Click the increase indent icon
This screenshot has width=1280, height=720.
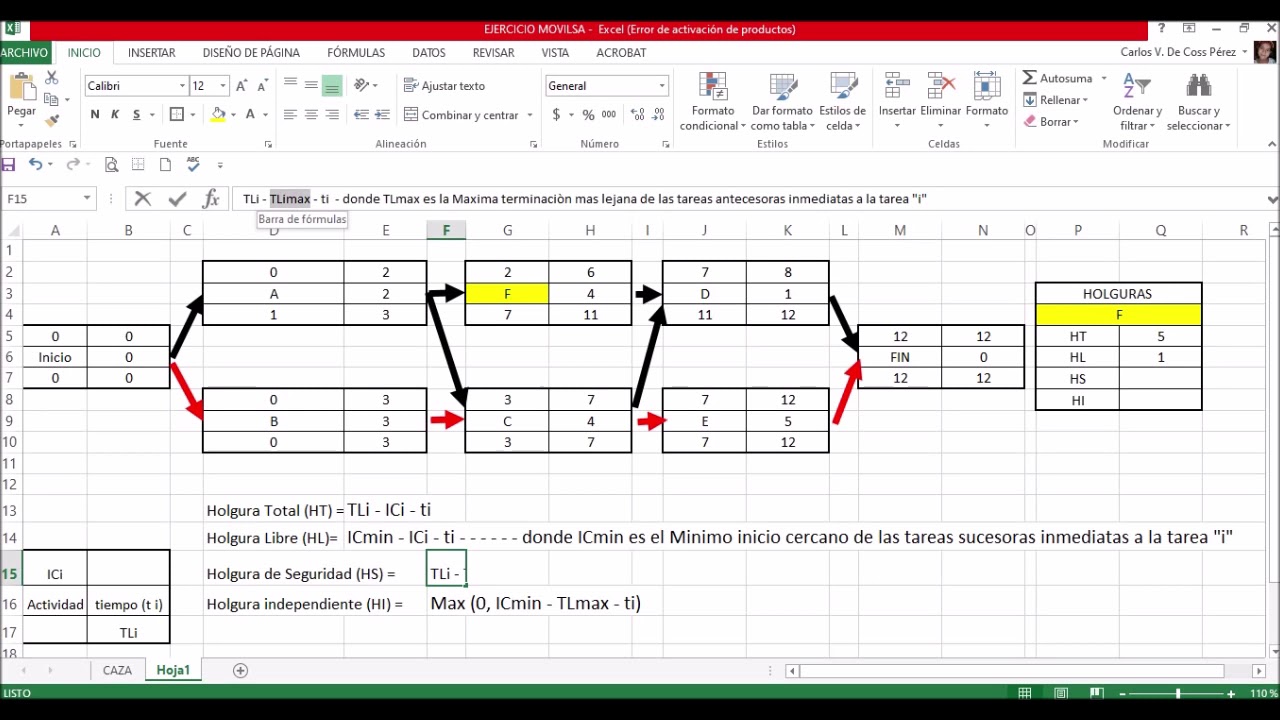382,115
